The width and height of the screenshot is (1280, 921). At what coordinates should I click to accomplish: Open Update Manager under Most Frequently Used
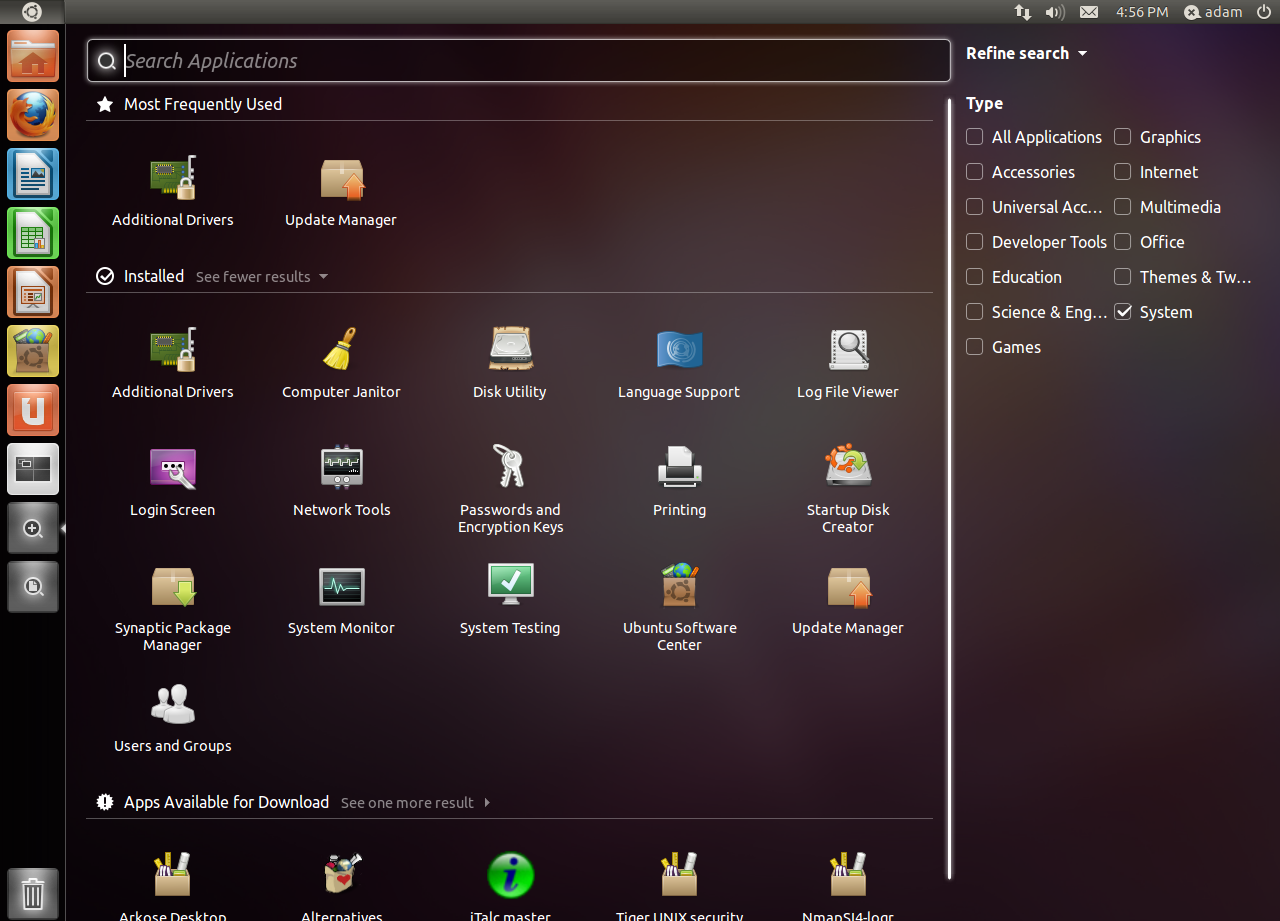click(x=341, y=191)
